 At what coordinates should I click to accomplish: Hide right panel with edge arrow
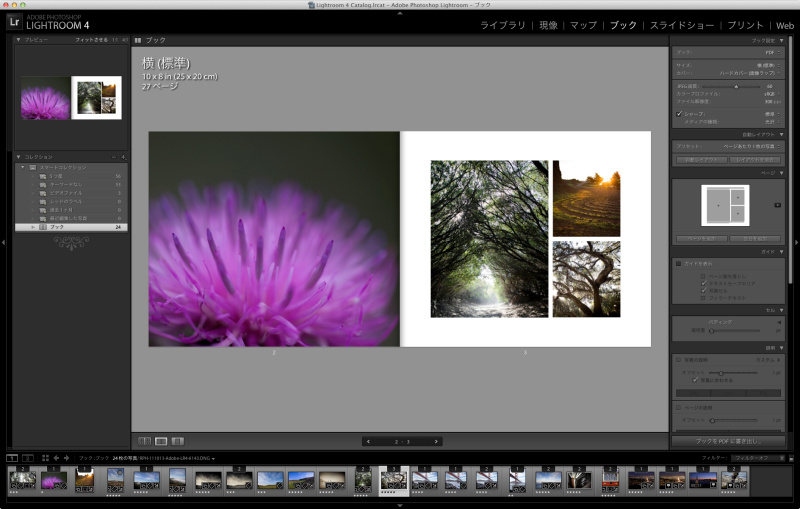click(x=796, y=242)
